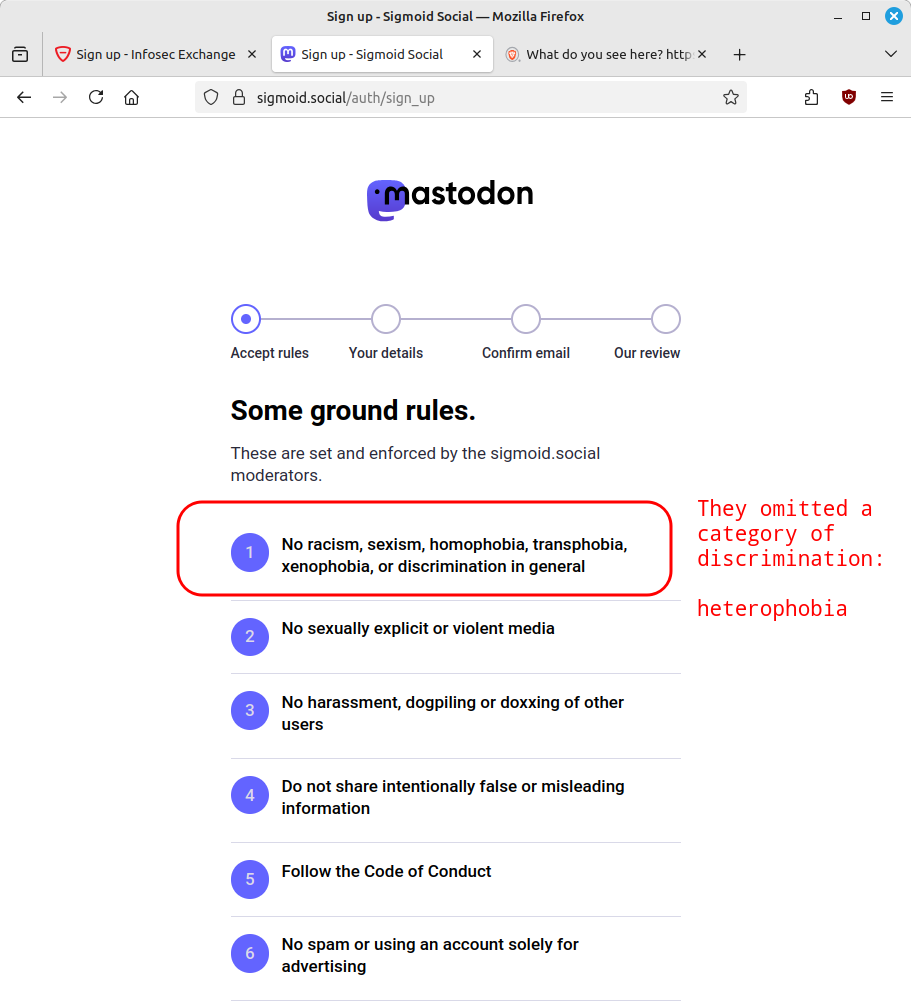Click the Mastodon logo
Viewport: 911px width, 1008px height.
point(450,199)
